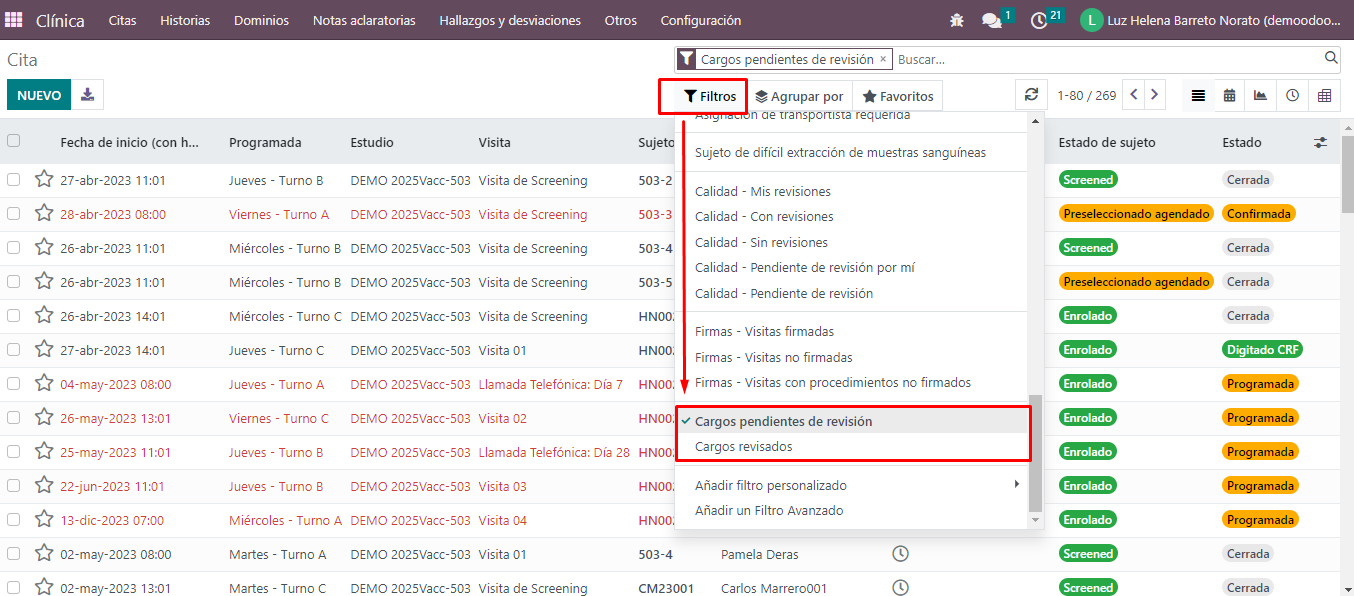The height and width of the screenshot is (596, 1354).
Task: Open the apps grid menu icon
Action: 14,20
